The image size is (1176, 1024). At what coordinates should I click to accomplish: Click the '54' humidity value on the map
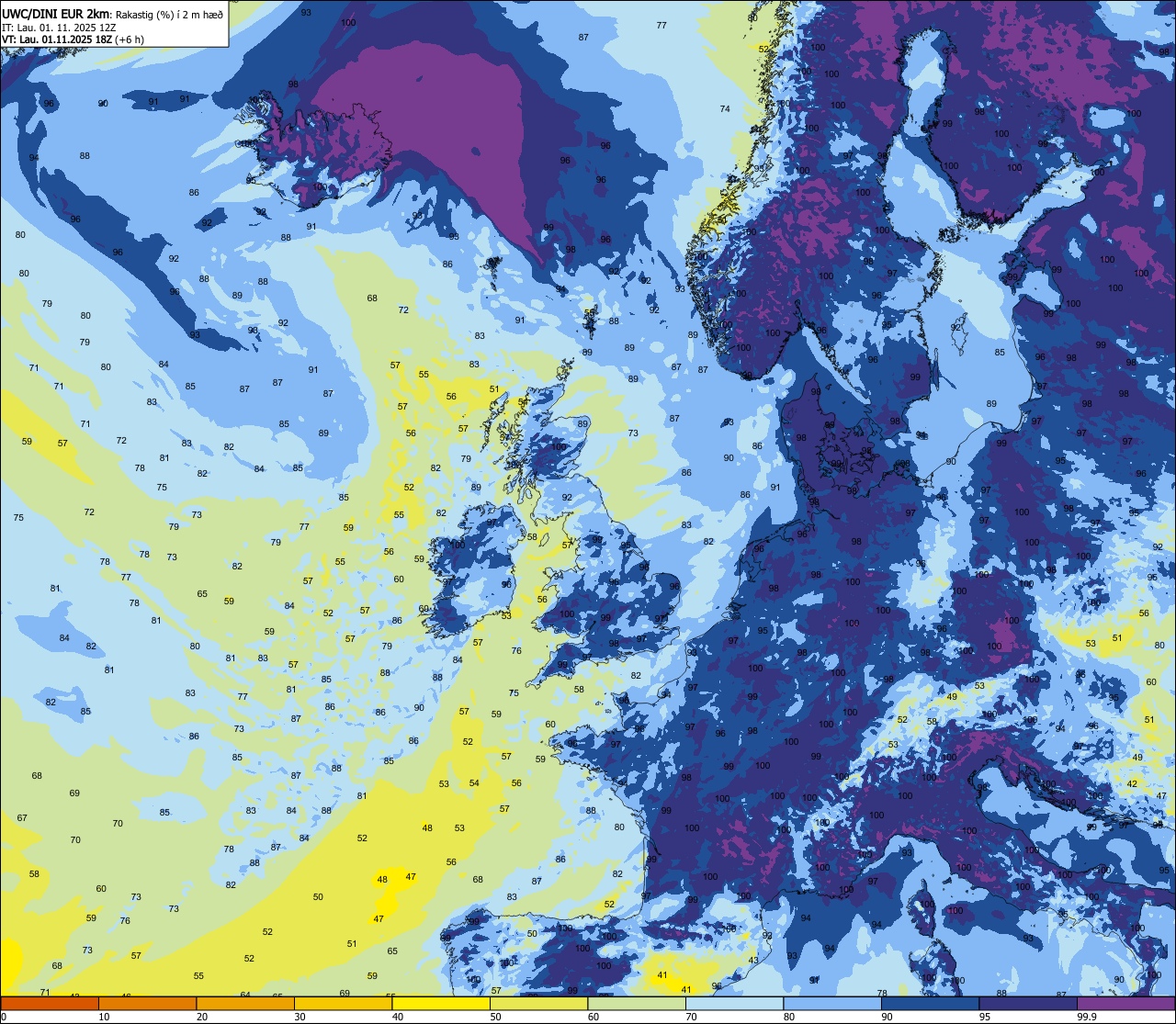474,783
